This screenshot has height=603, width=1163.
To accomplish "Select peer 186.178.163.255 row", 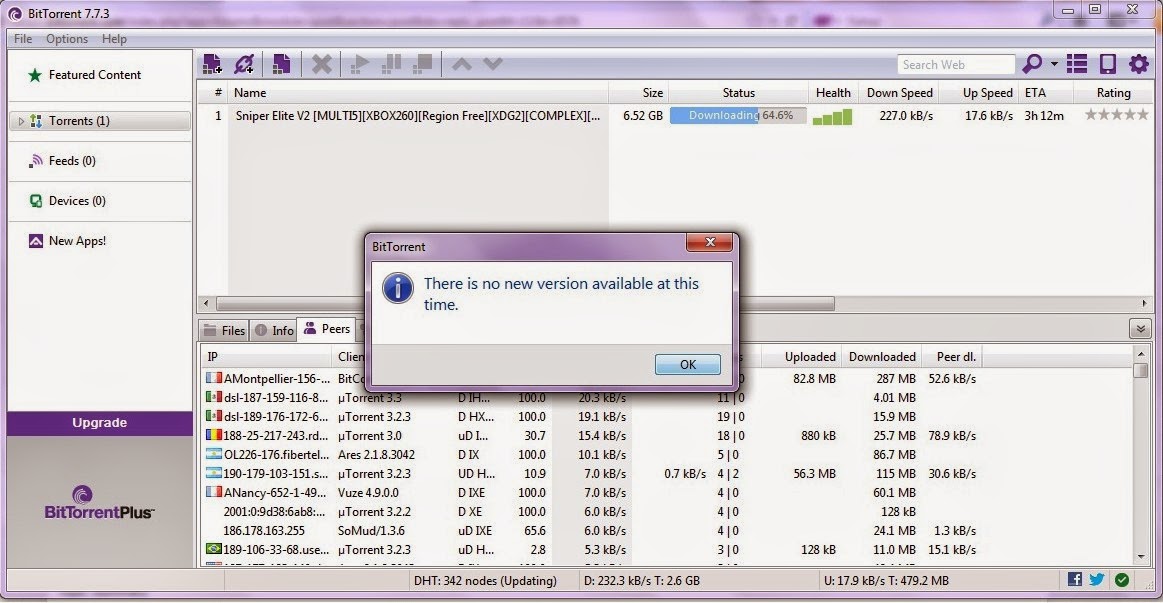I will click(x=668, y=531).
